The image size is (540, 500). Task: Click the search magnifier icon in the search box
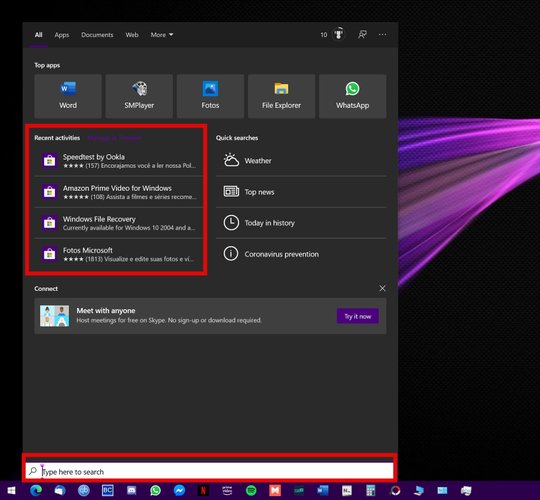click(33, 471)
